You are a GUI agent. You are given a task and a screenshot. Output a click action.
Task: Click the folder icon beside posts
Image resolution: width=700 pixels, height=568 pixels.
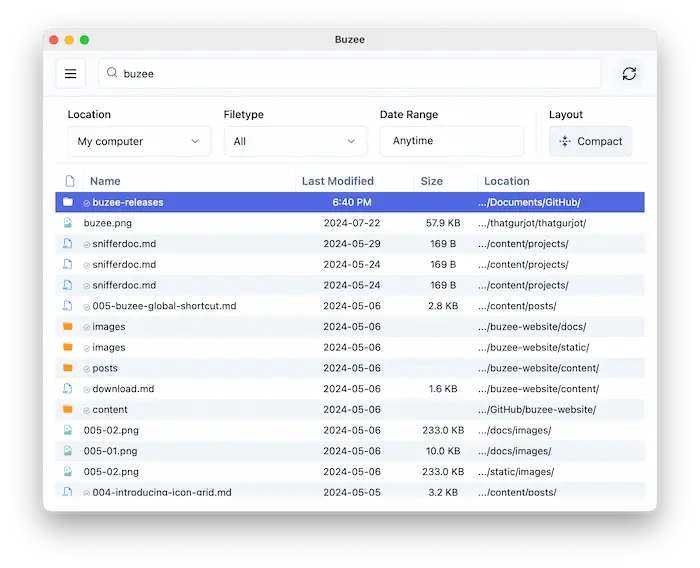click(x=68, y=368)
